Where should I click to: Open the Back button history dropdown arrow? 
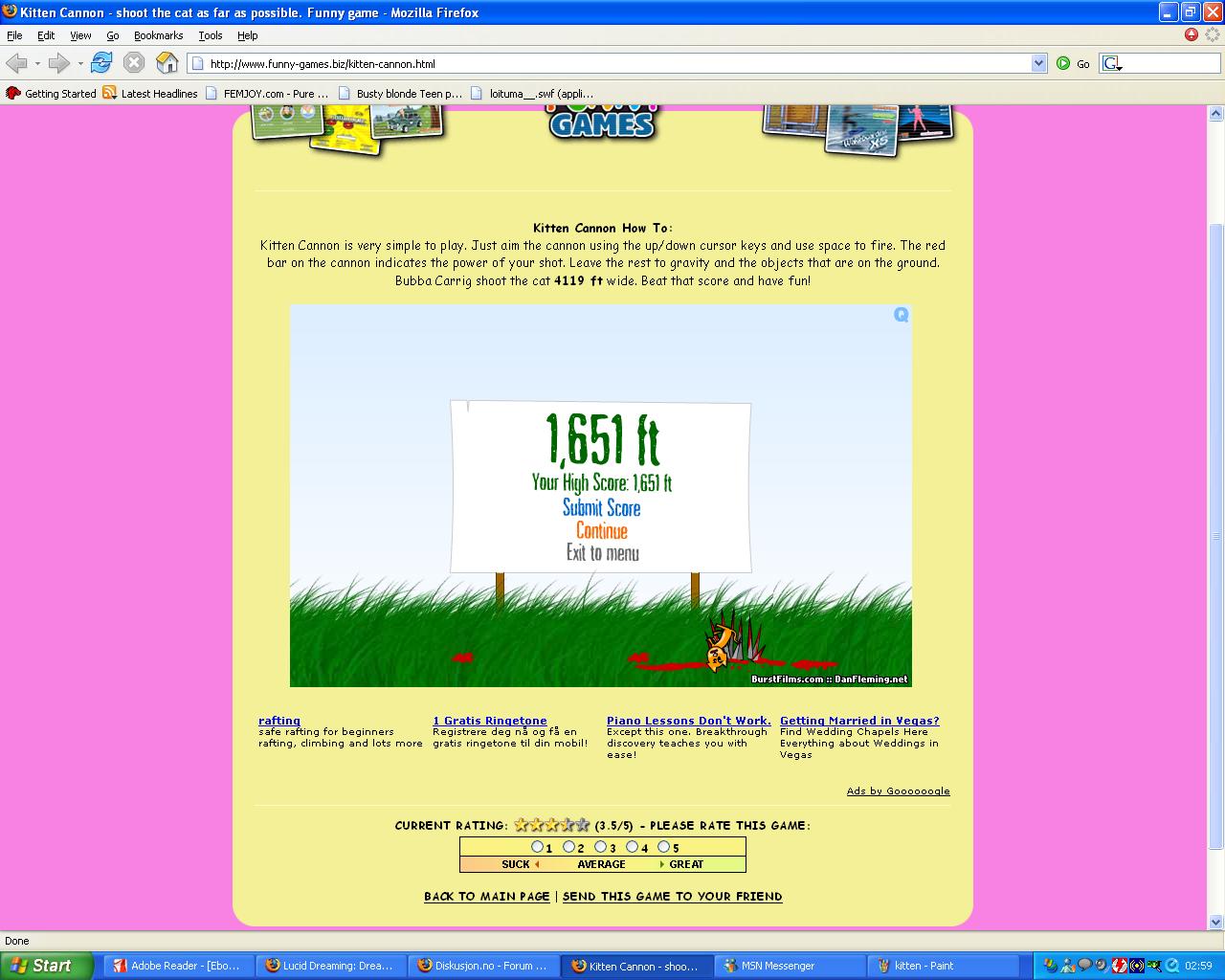tap(37, 64)
